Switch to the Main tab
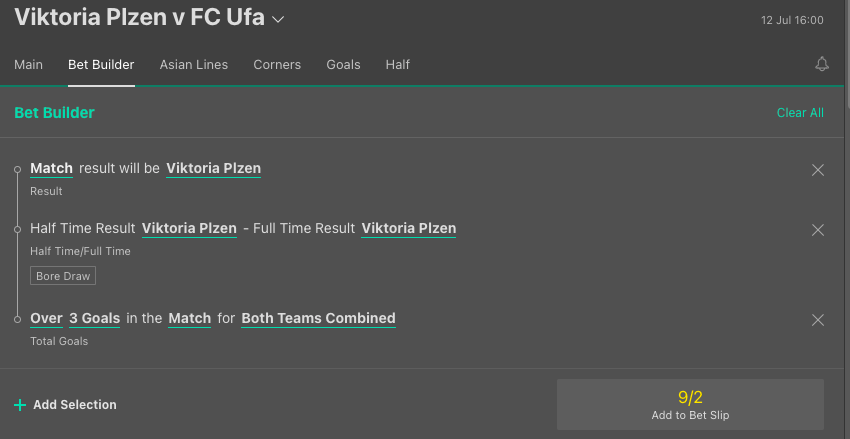 click(x=28, y=64)
